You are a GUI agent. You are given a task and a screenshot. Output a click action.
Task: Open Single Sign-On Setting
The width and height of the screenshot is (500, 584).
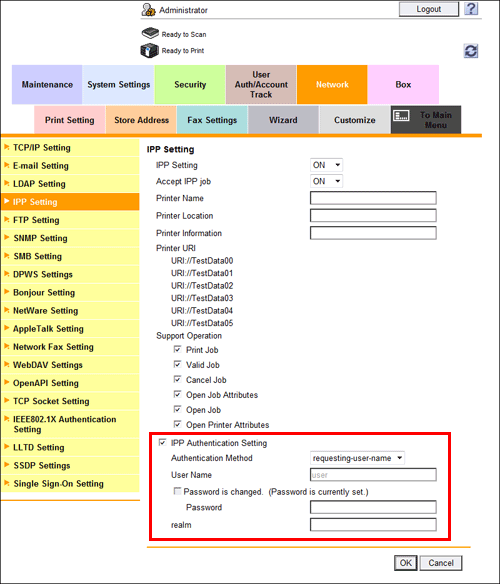70,483
